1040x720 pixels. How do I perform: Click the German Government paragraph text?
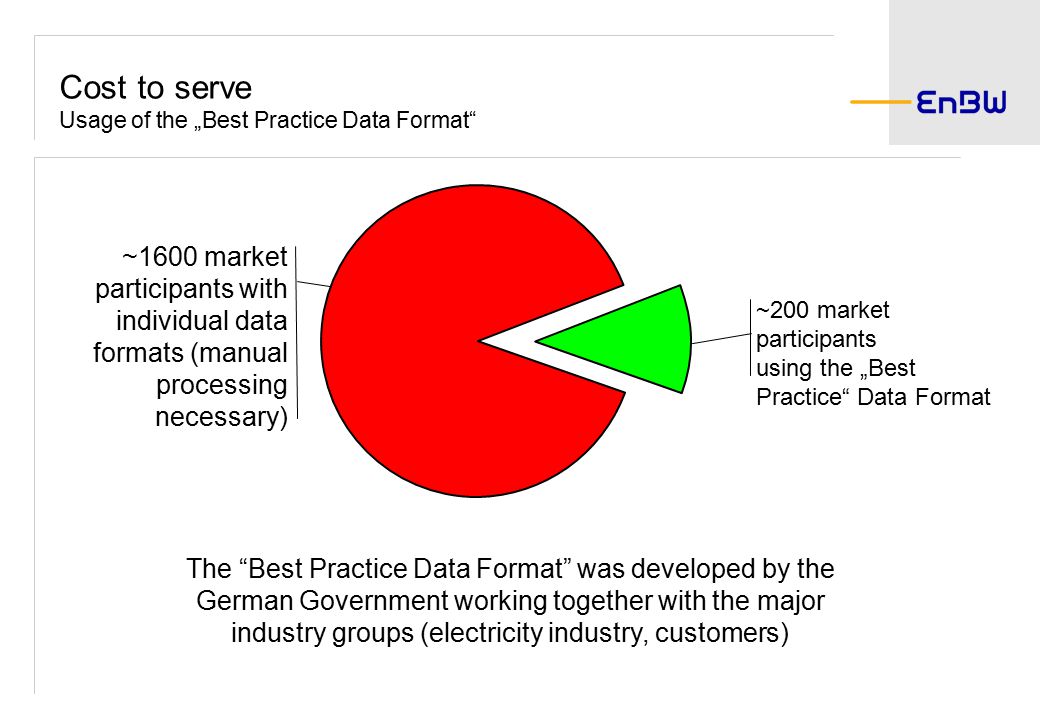click(x=510, y=601)
